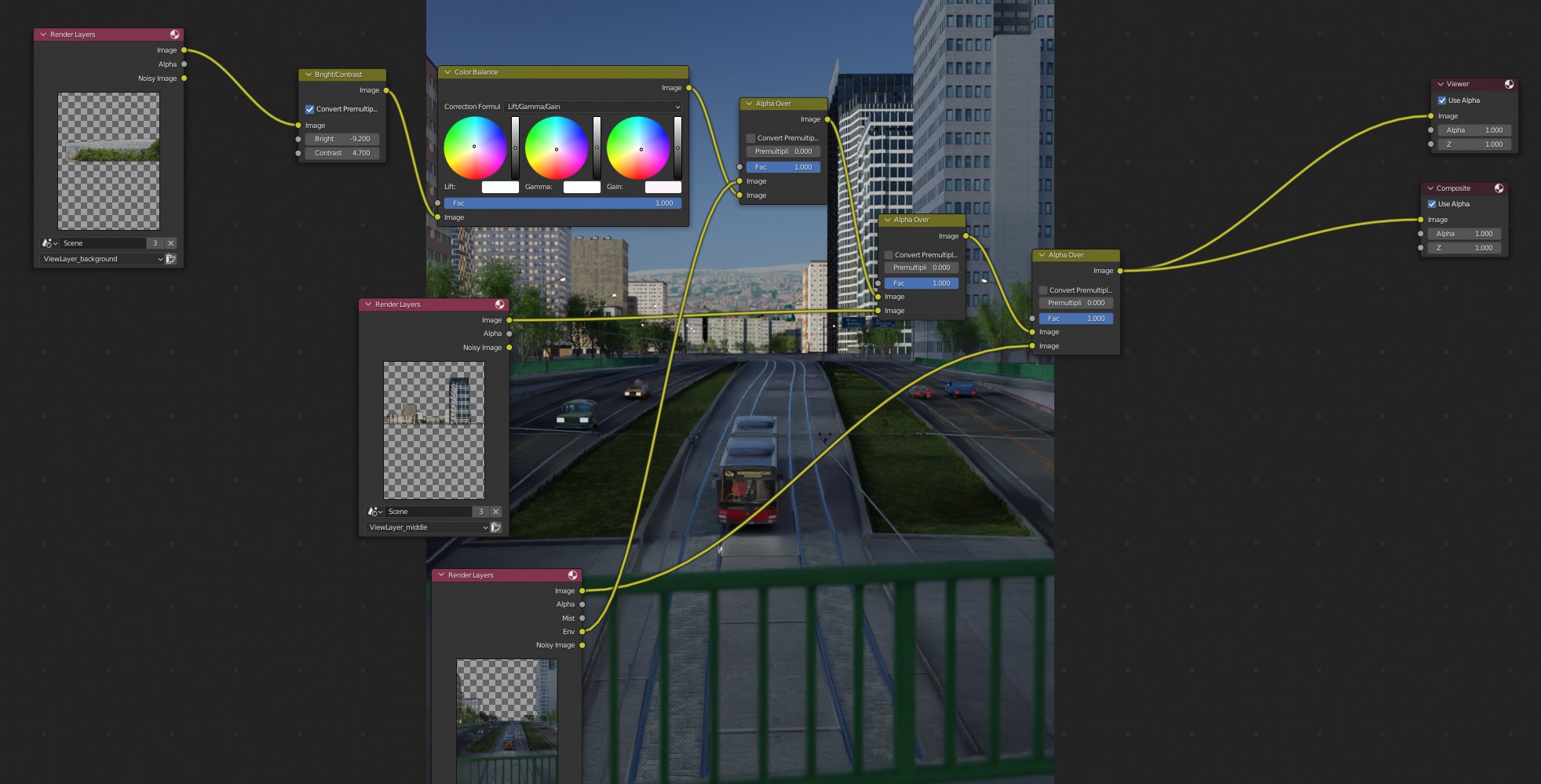This screenshot has height=784, width=1541.
Task: Click the Composite node preview sphere icon
Action: (x=1499, y=188)
